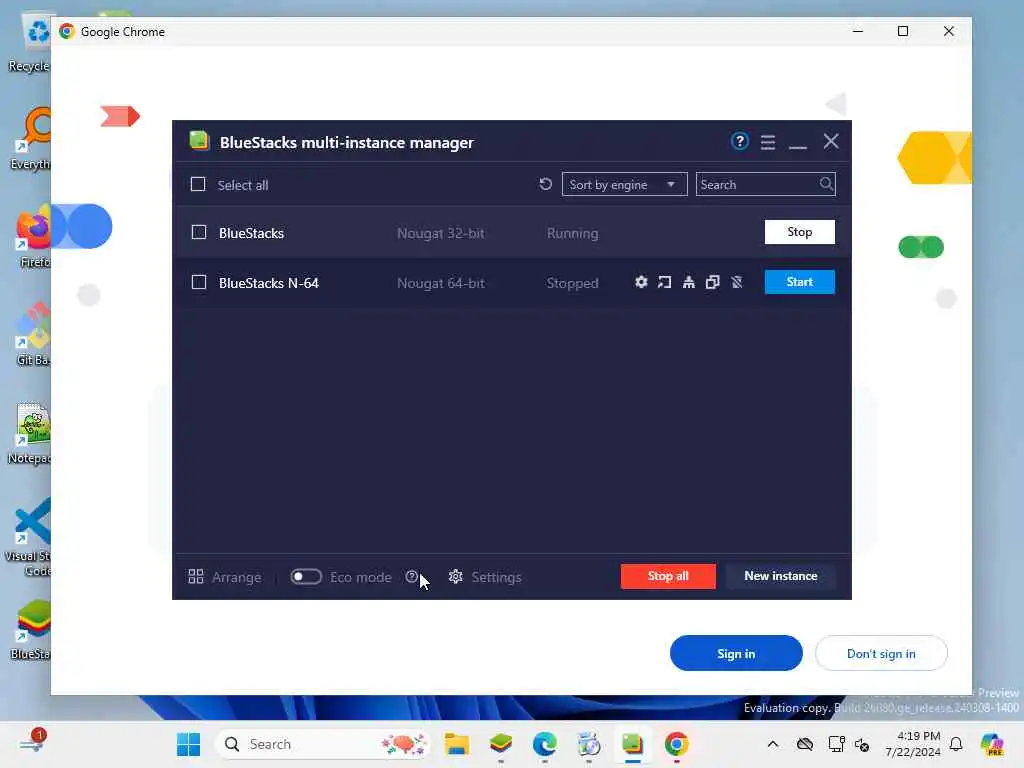
Task: Open the Everything search desktop shortcut
Action: pos(31,139)
